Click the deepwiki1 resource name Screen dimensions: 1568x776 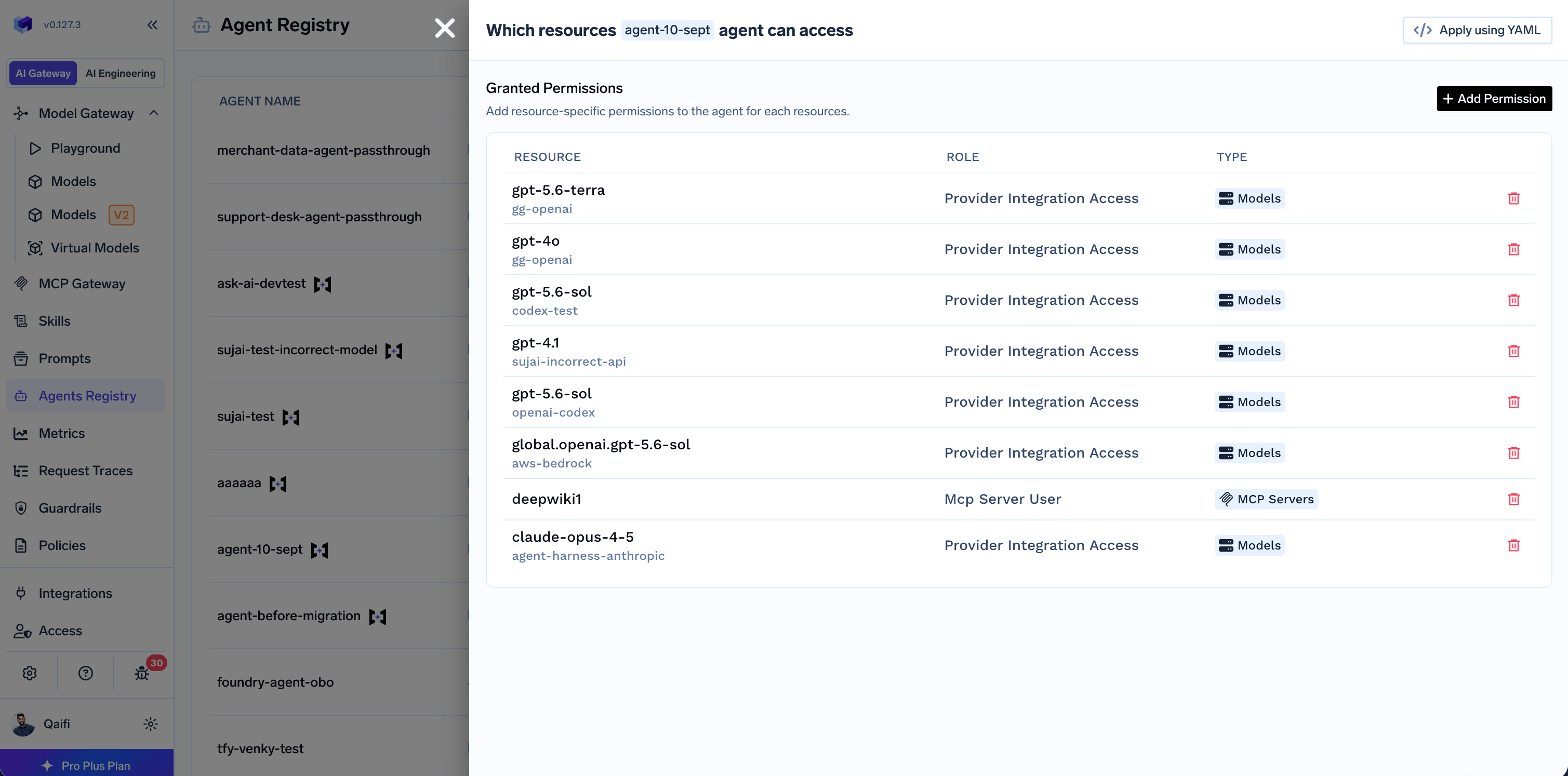546,499
